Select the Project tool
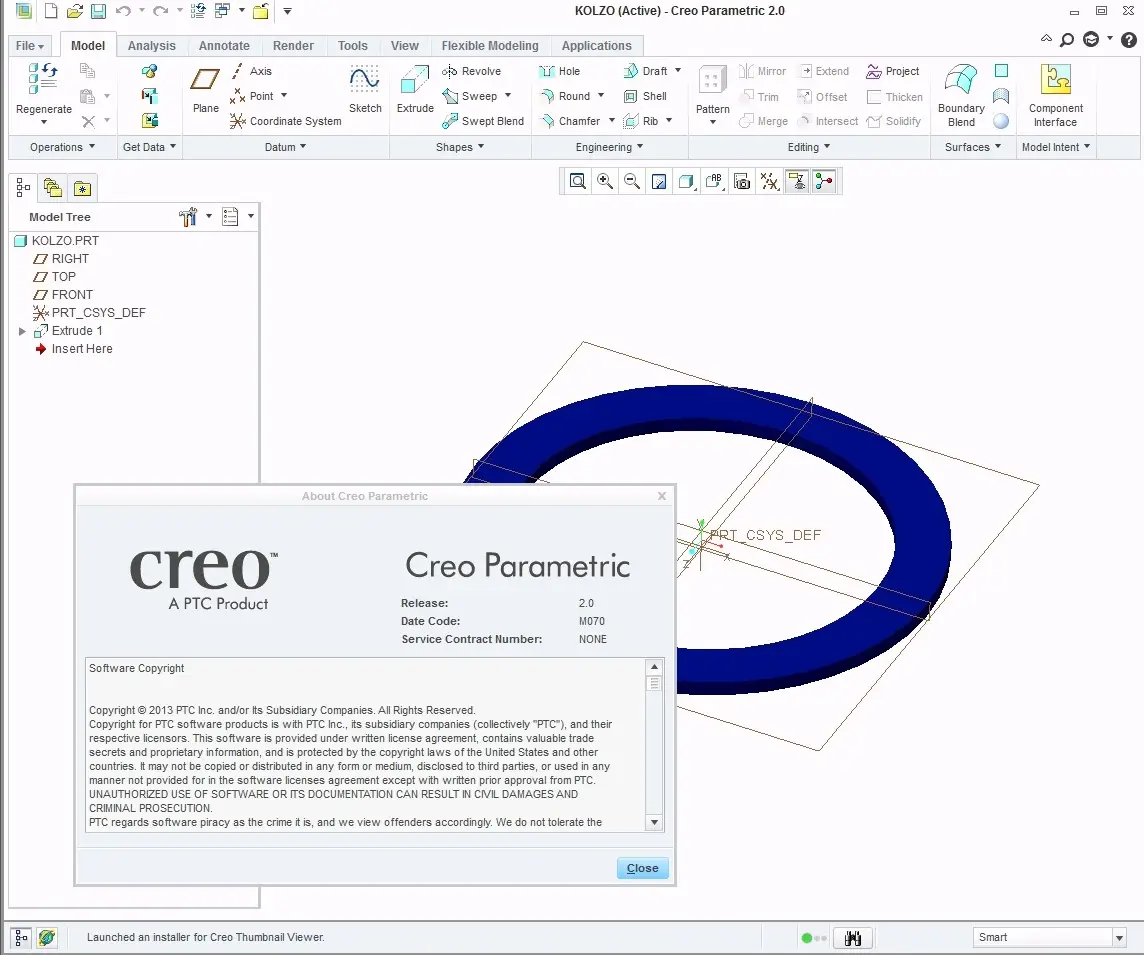1144x955 pixels. point(892,71)
